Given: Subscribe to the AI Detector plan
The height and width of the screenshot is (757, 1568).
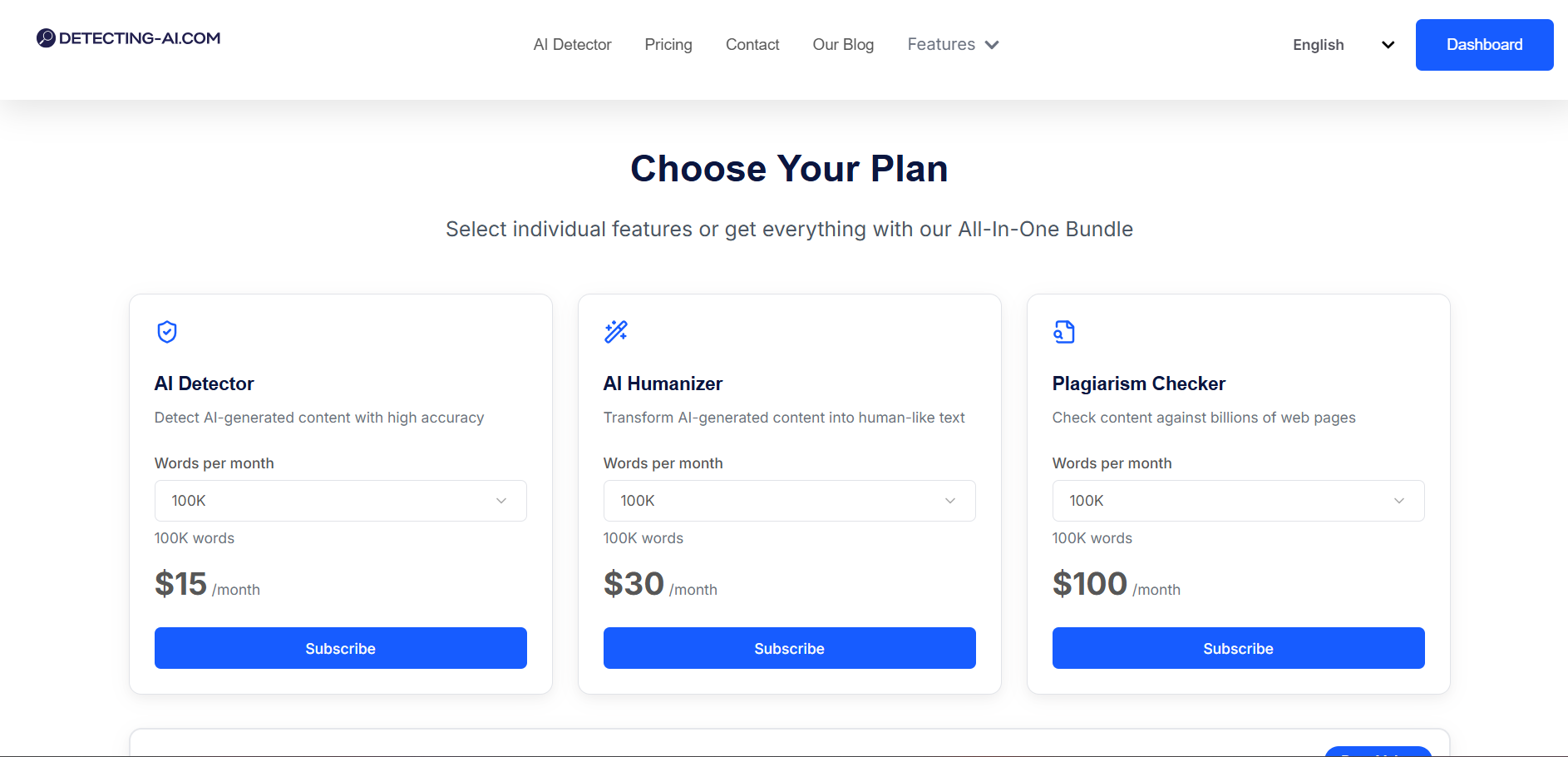Looking at the screenshot, I should pos(340,648).
